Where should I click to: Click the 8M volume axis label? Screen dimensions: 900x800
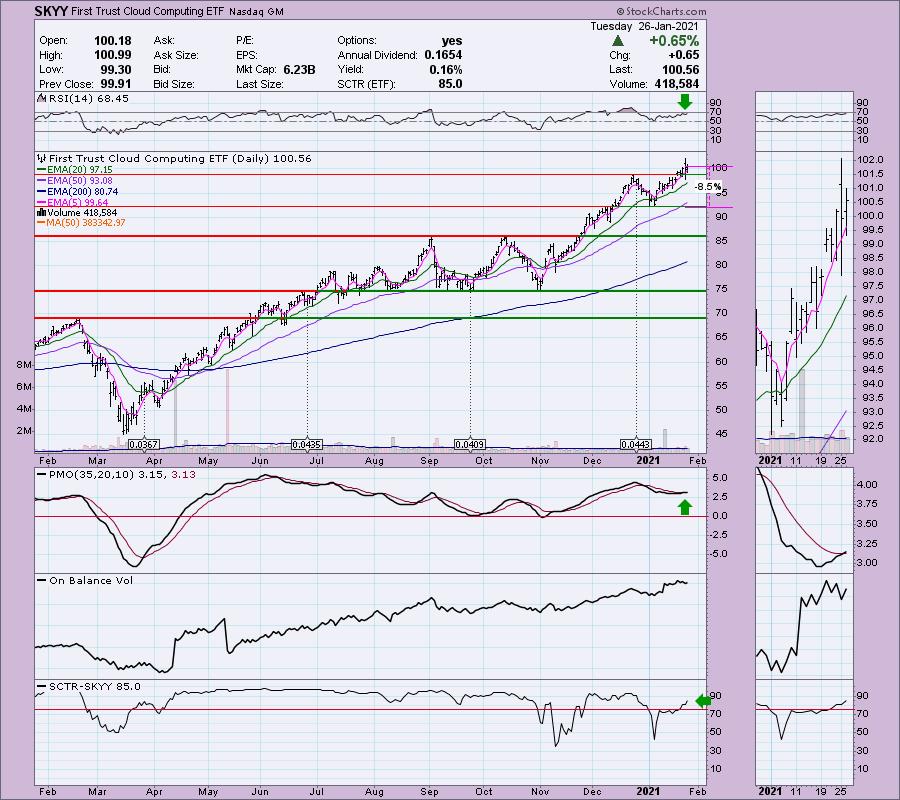tap(24, 365)
